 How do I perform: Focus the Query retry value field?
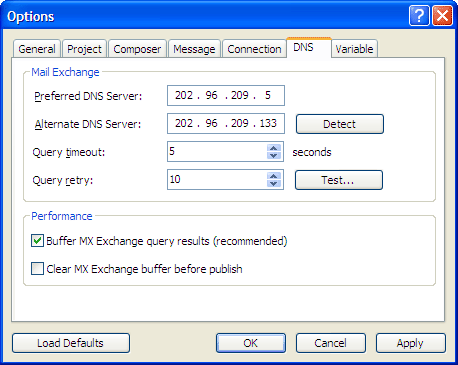click(217, 180)
